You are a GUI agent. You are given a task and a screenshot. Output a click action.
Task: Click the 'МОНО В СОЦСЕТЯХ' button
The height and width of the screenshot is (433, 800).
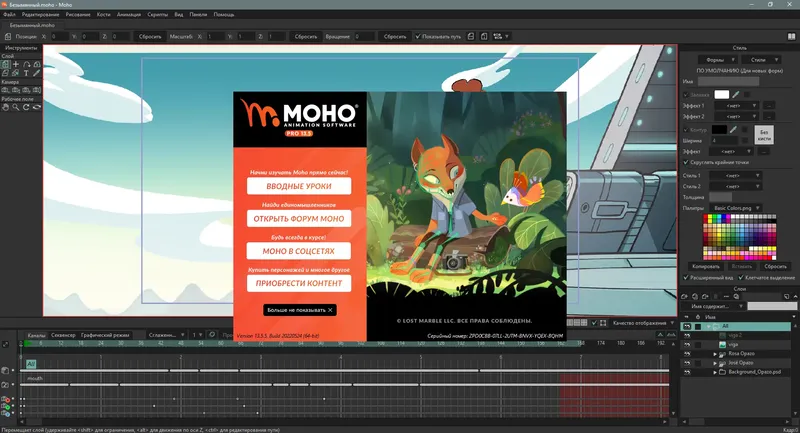coord(299,251)
